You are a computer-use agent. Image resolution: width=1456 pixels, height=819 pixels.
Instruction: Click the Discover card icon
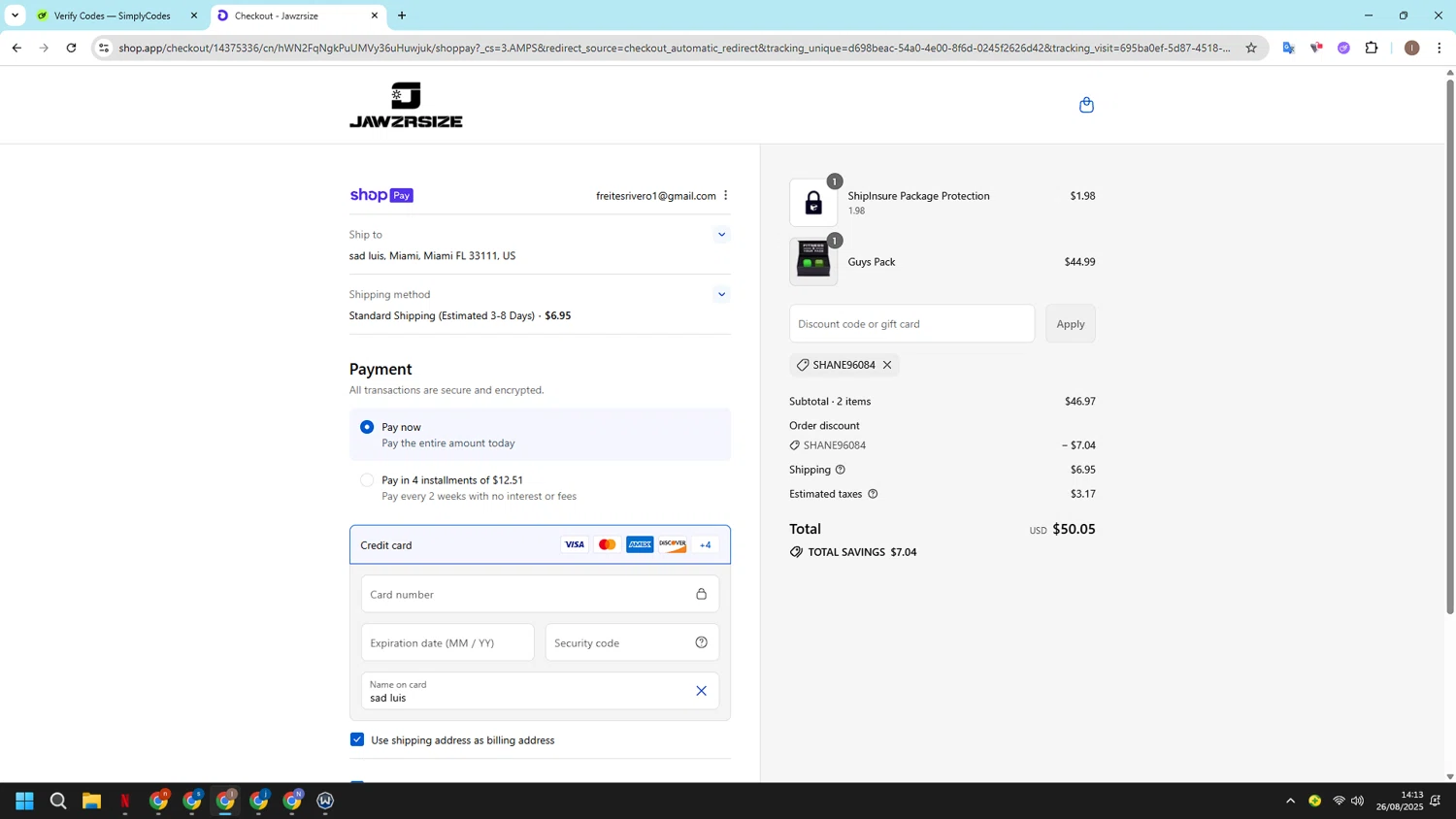673,544
